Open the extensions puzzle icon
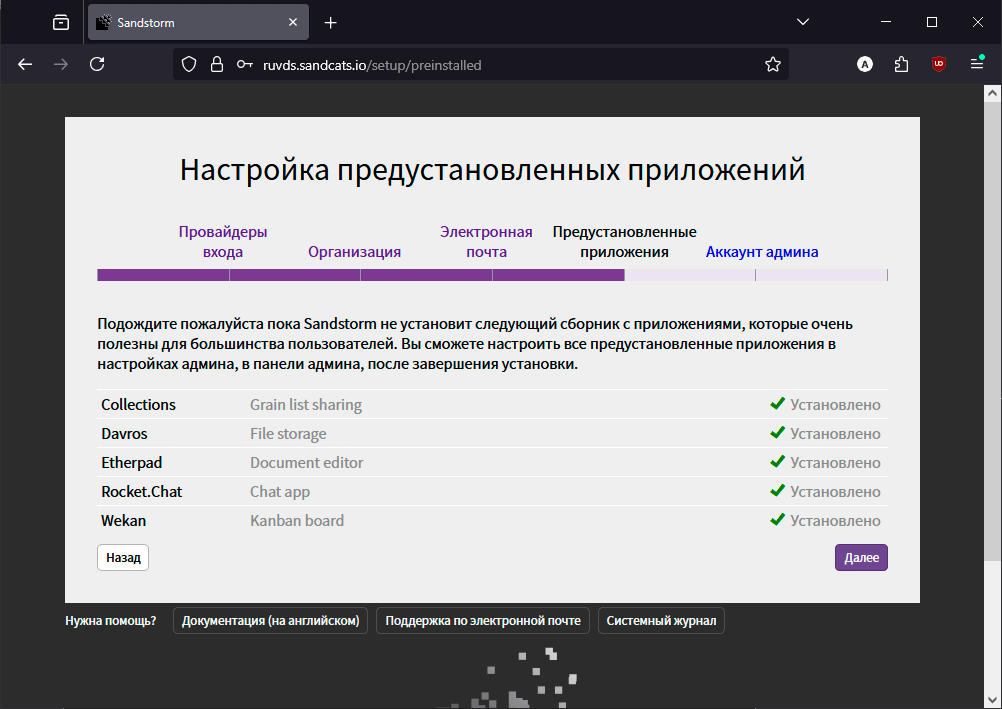 coord(901,64)
